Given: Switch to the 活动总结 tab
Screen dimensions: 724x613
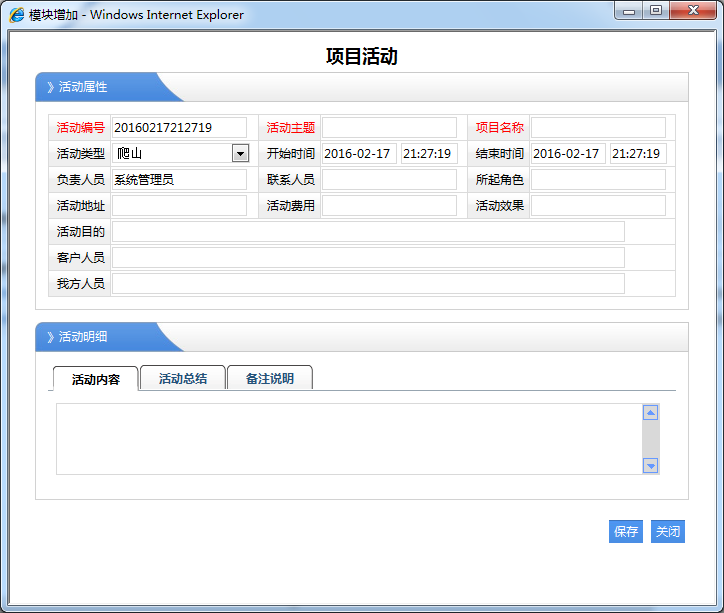Looking at the screenshot, I should (183, 379).
